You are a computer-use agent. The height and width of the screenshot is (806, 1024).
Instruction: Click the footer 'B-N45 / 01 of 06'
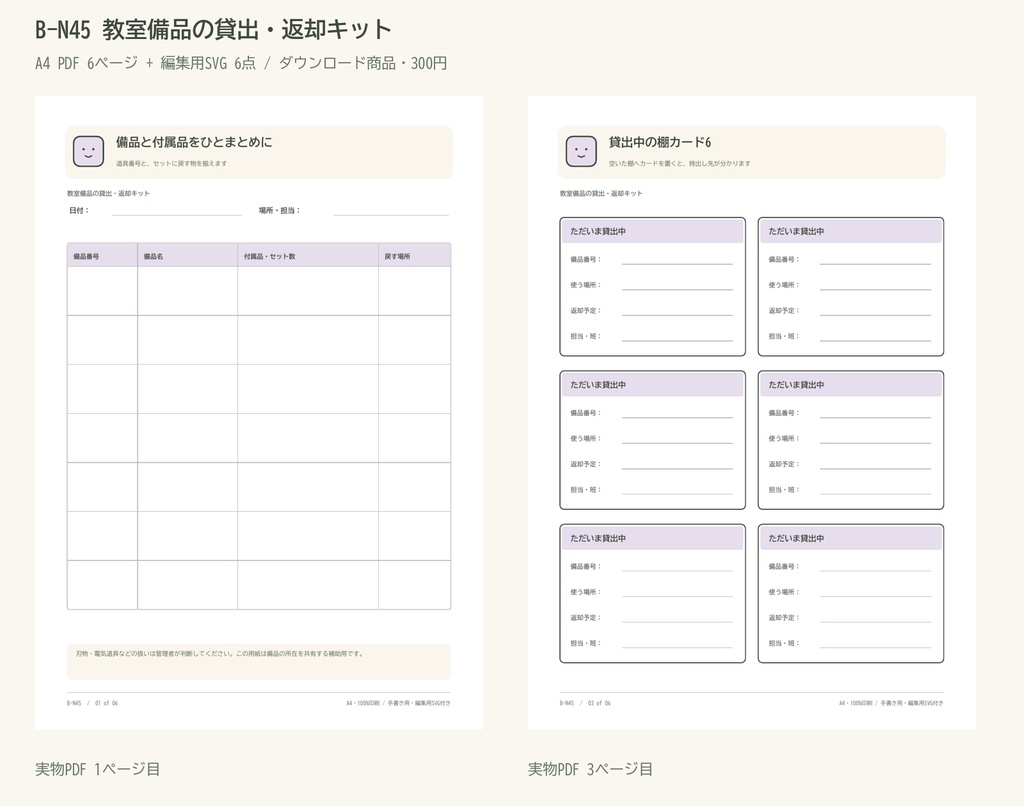pos(92,703)
